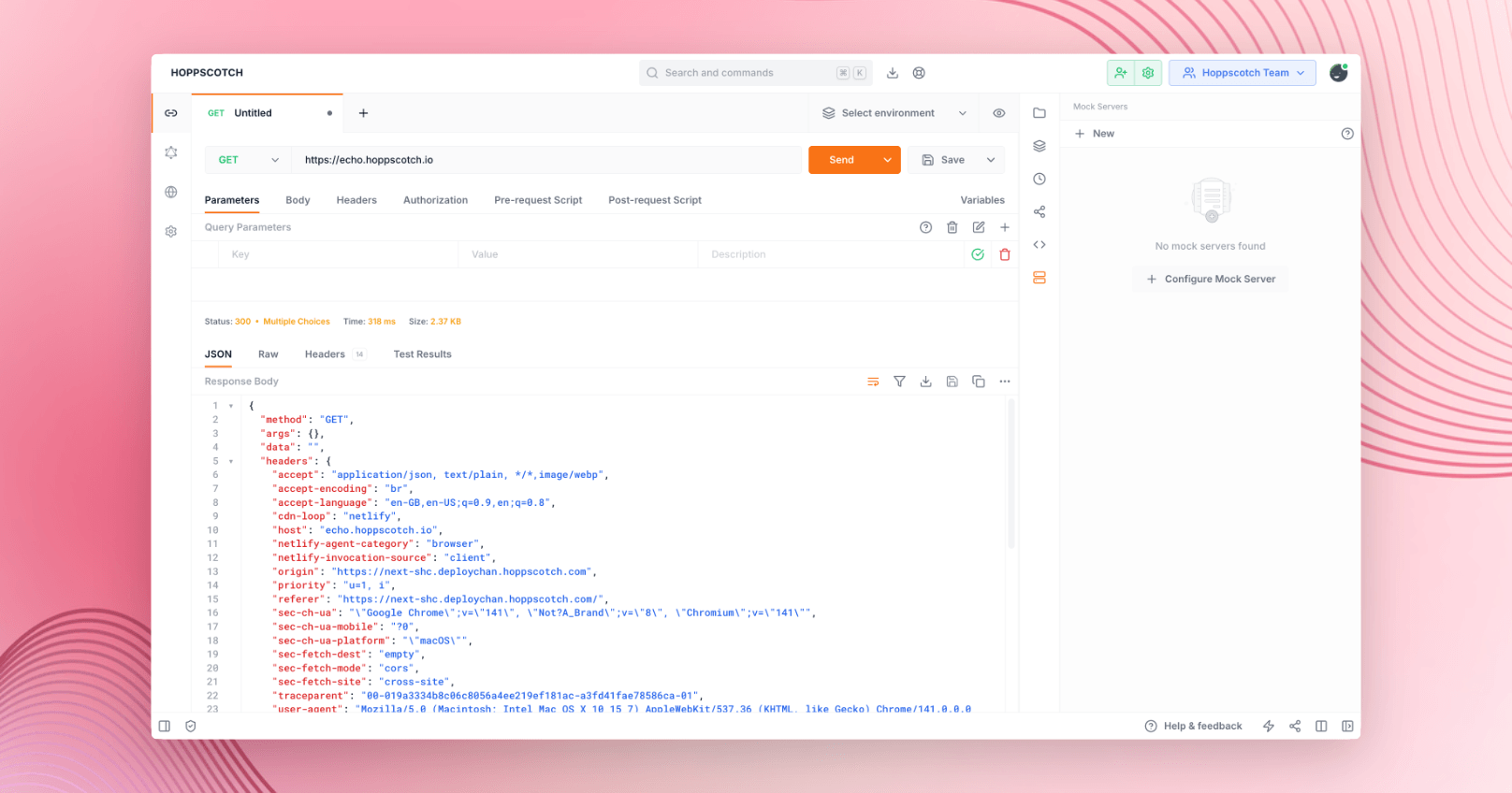The image size is (1512, 793).
Task: Click the Configure Mock Server button
Action: pyautogui.click(x=1210, y=279)
